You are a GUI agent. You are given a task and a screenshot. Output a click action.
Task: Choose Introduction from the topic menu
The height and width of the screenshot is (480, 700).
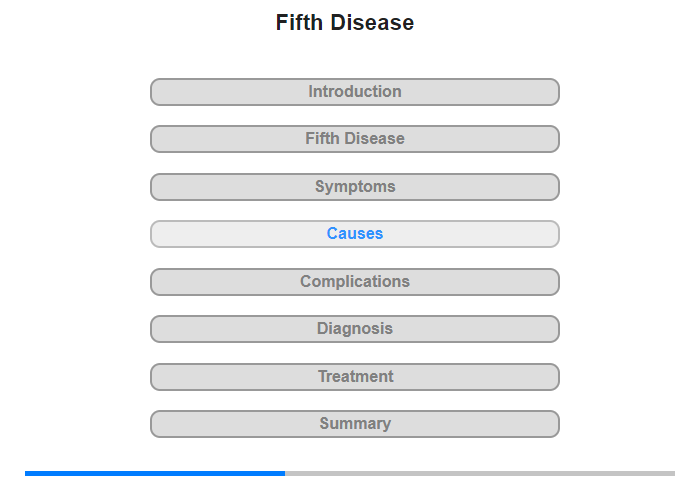(x=355, y=92)
